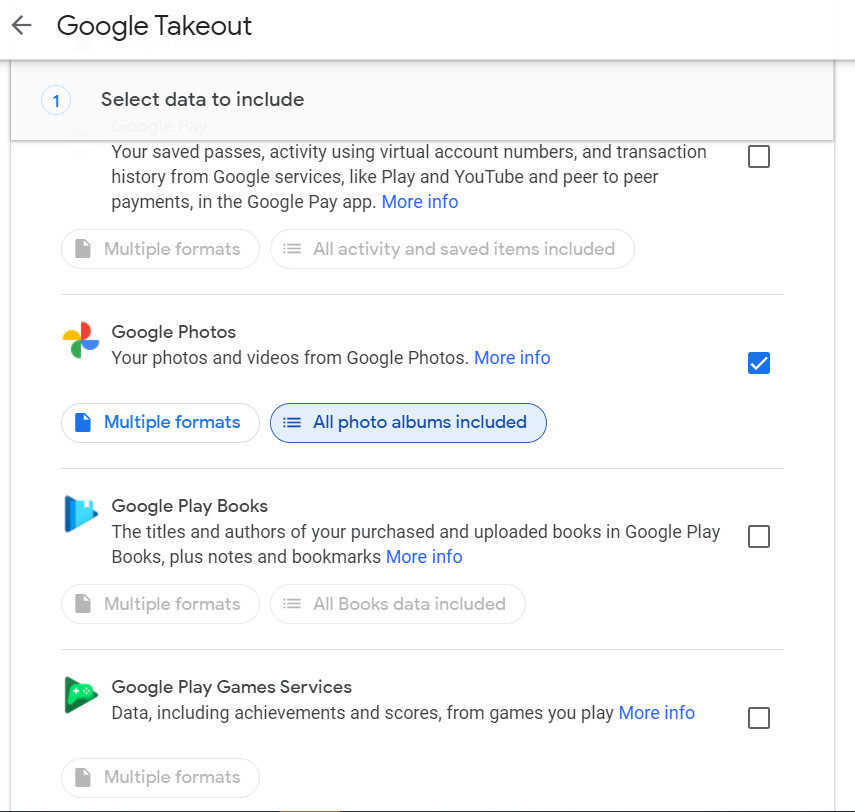
Task: Click the list icon in All photo albums included
Action: (x=292, y=423)
